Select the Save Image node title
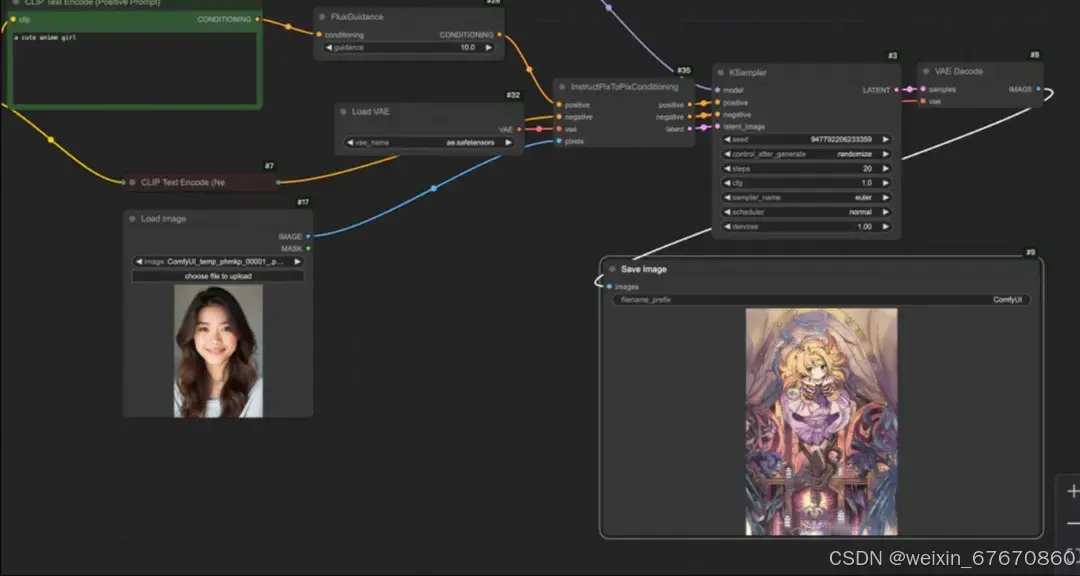This screenshot has width=1080, height=576. (643, 269)
